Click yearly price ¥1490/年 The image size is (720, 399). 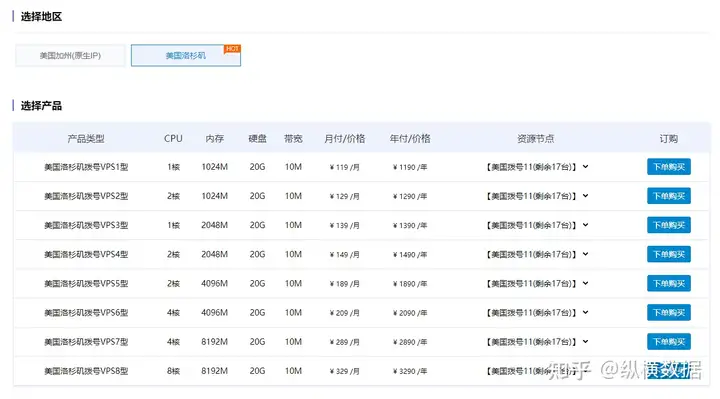pyautogui.click(x=410, y=255)
